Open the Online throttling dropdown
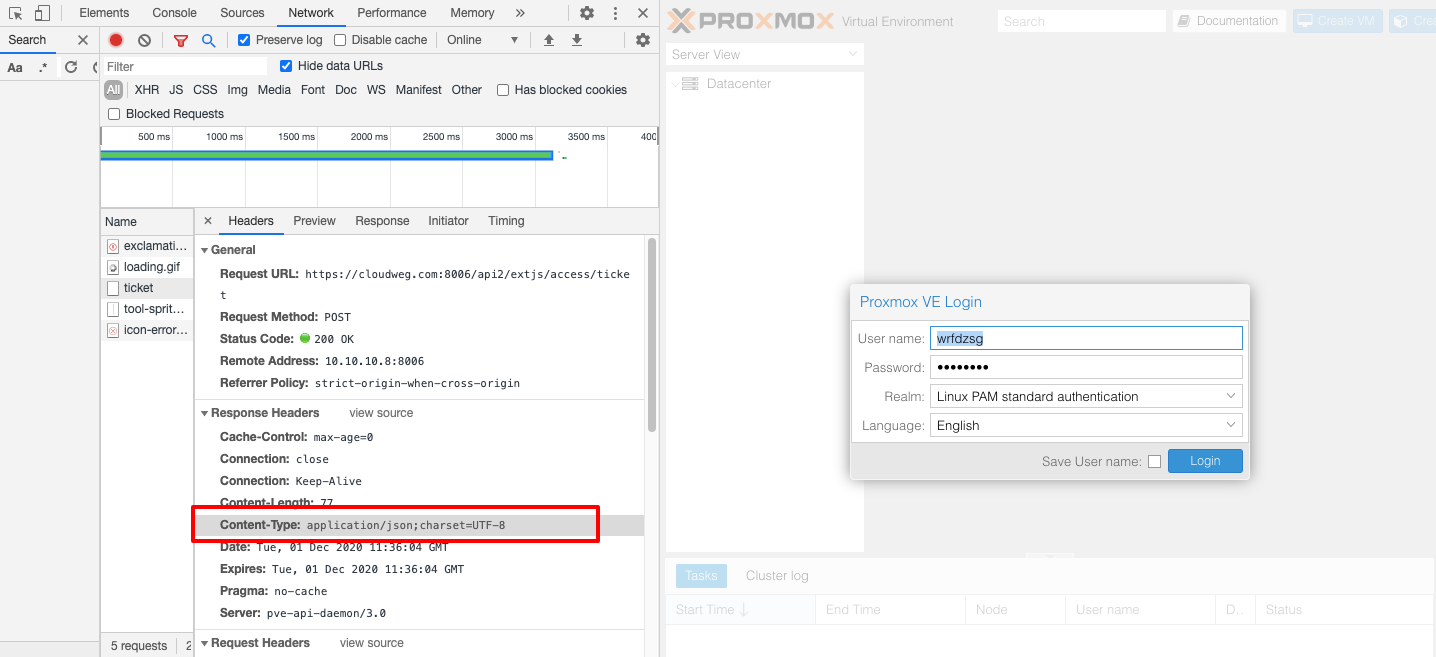 point(484,40)
